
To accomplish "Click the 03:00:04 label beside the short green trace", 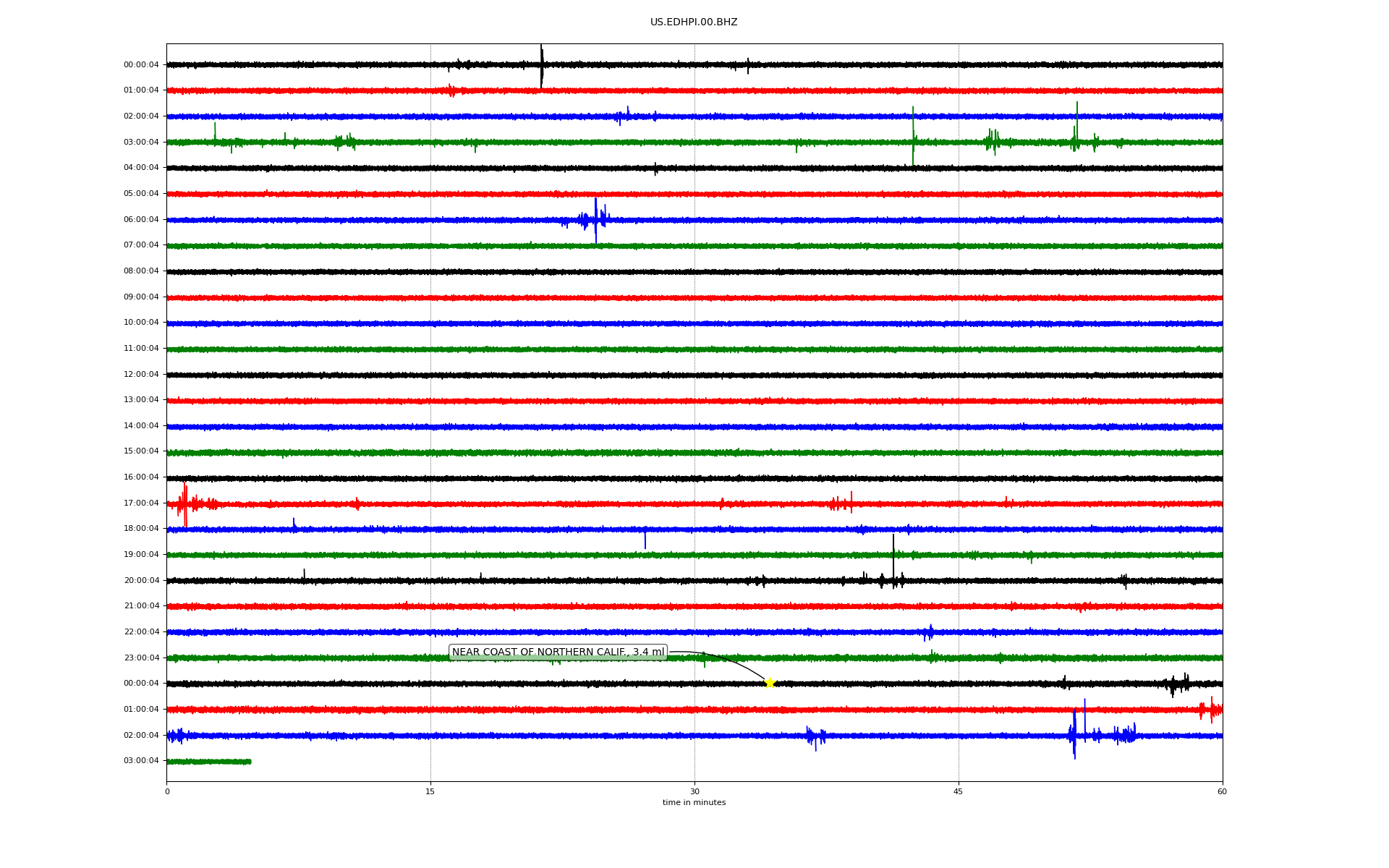I will (x=141, y=761).
